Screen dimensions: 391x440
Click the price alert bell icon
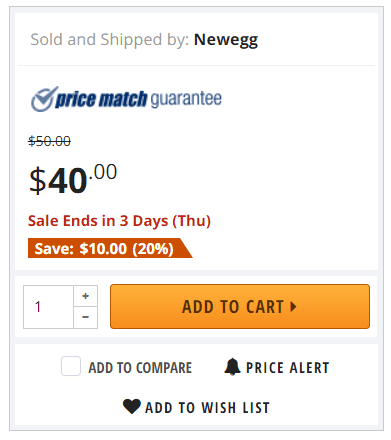coord(232,367)
